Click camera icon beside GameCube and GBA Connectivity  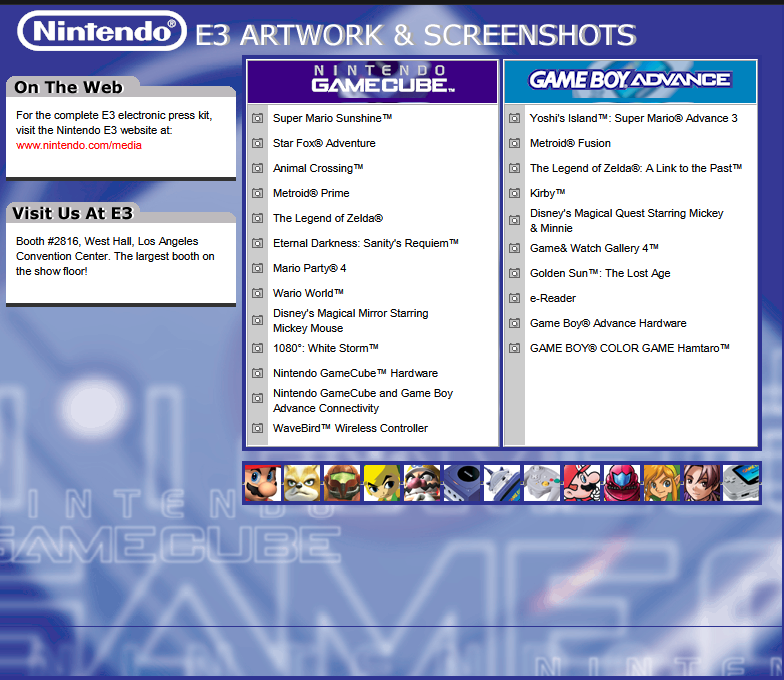258,398
